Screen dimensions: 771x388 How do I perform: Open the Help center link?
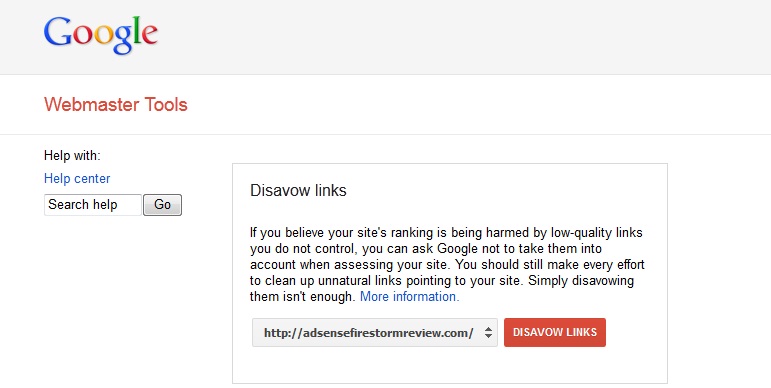[x=77, y=179]
